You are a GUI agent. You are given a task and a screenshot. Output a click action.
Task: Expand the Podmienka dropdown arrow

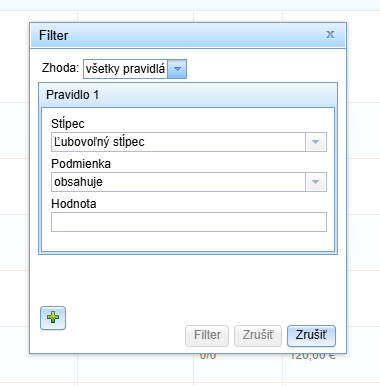click(316, 182)
